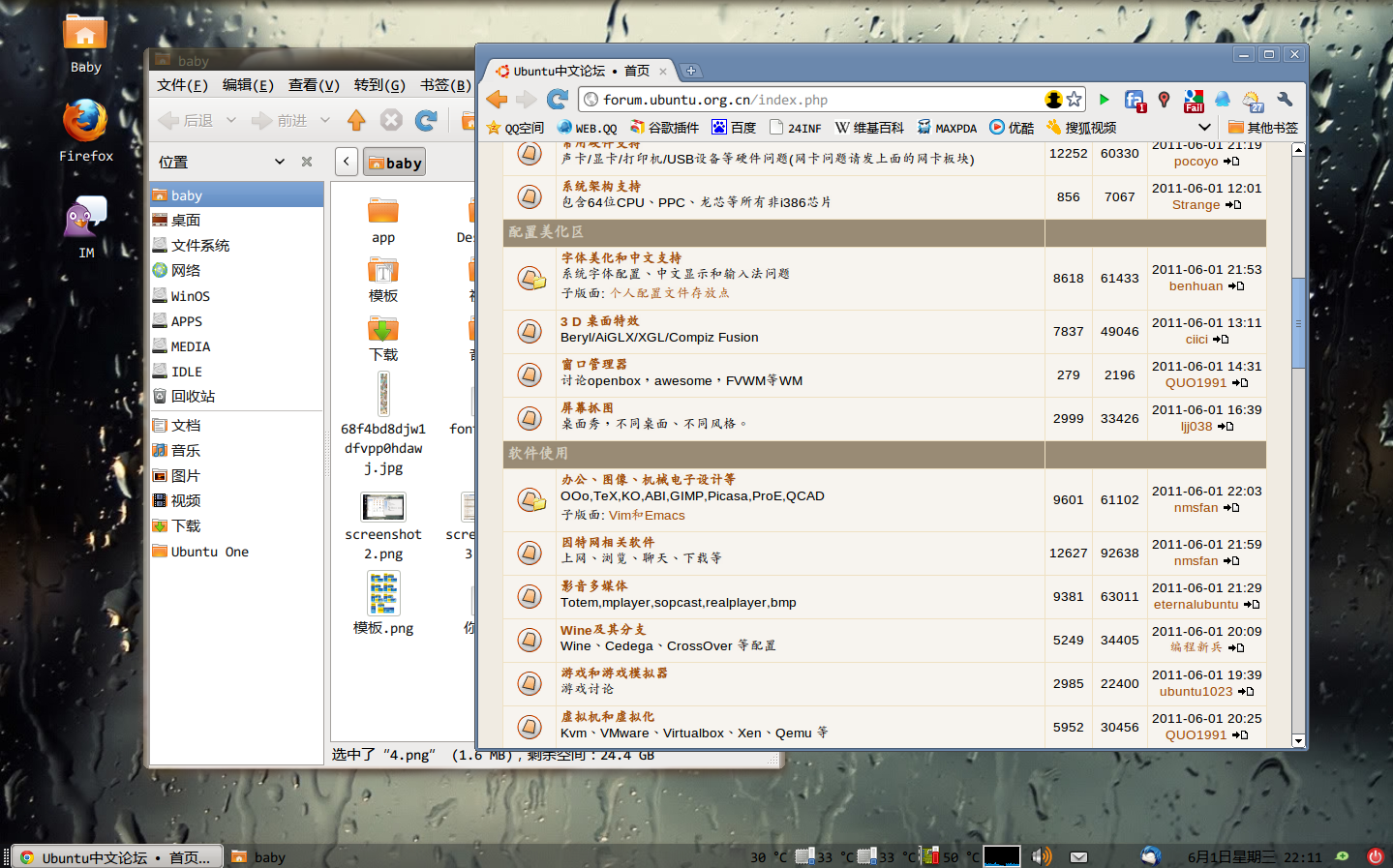Open the Google Fail extension icon
Image resolution: width=1393 pixels, height=868 pixels.
click(1194, 101)
